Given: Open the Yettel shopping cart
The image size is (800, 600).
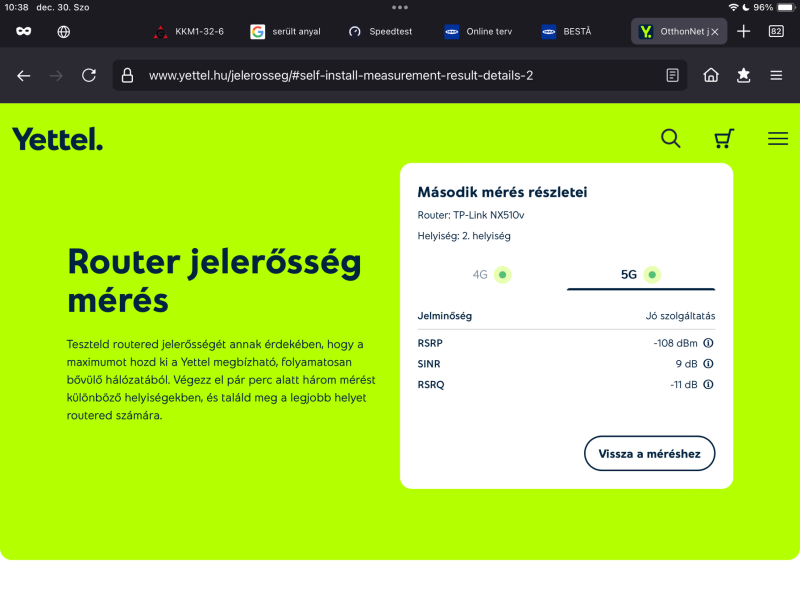Looking at the screenshot, I should (x=724, y=138).
